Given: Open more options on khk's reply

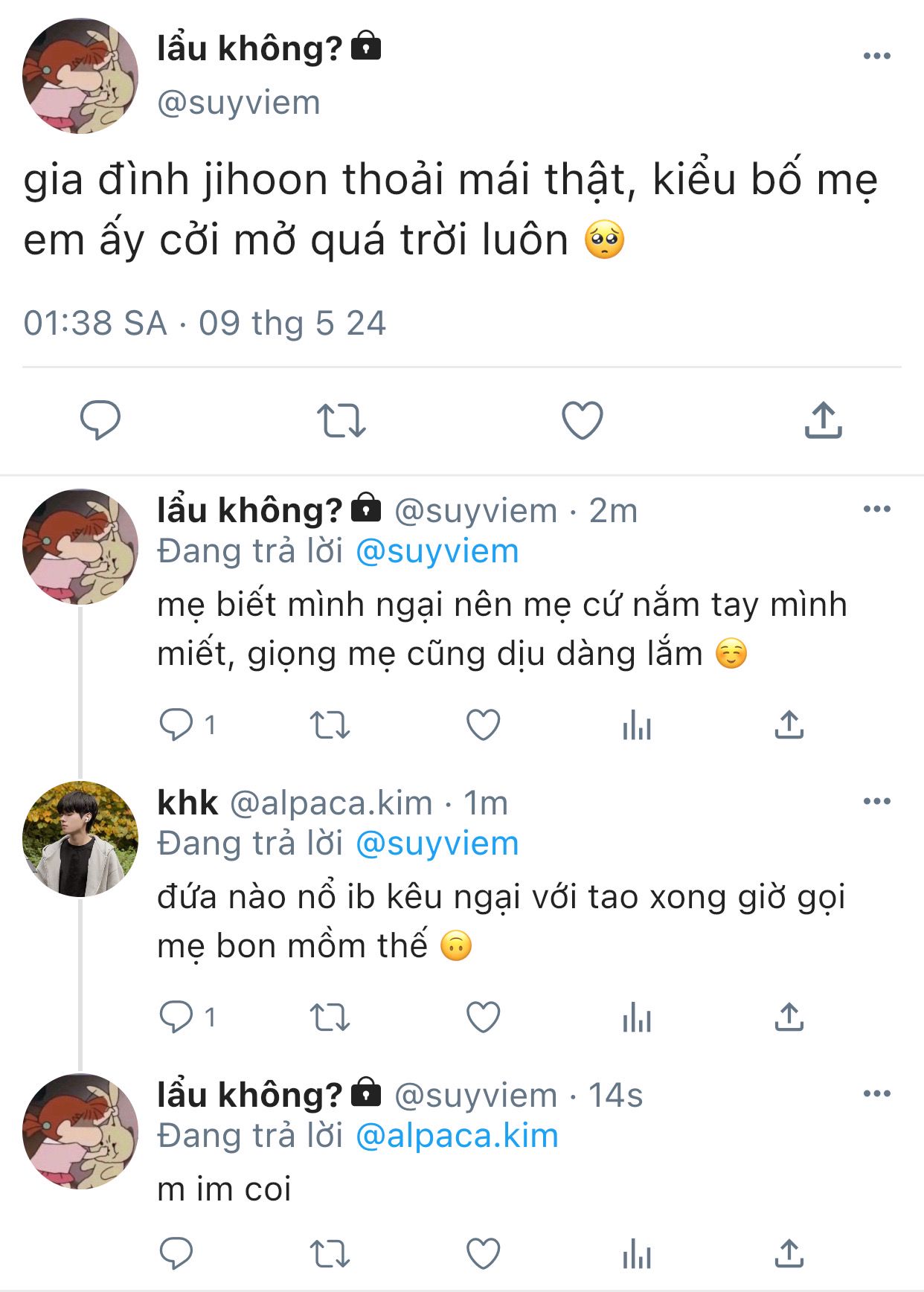Looking at the screenshot, I should point(877,802).
